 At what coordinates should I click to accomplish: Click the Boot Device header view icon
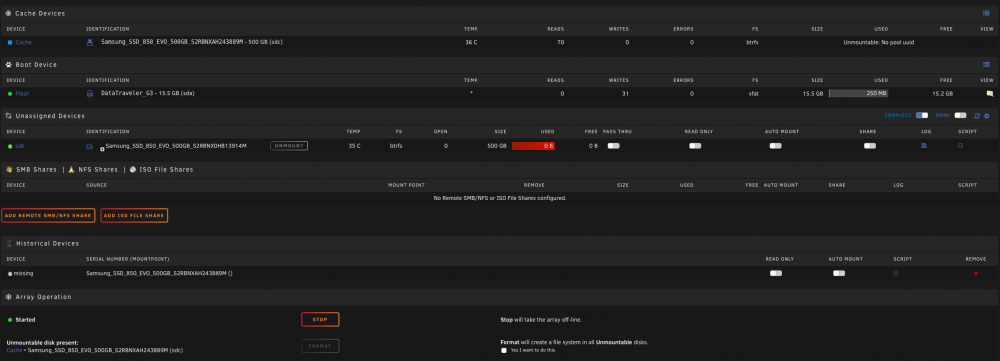click(x=986, y=64)
